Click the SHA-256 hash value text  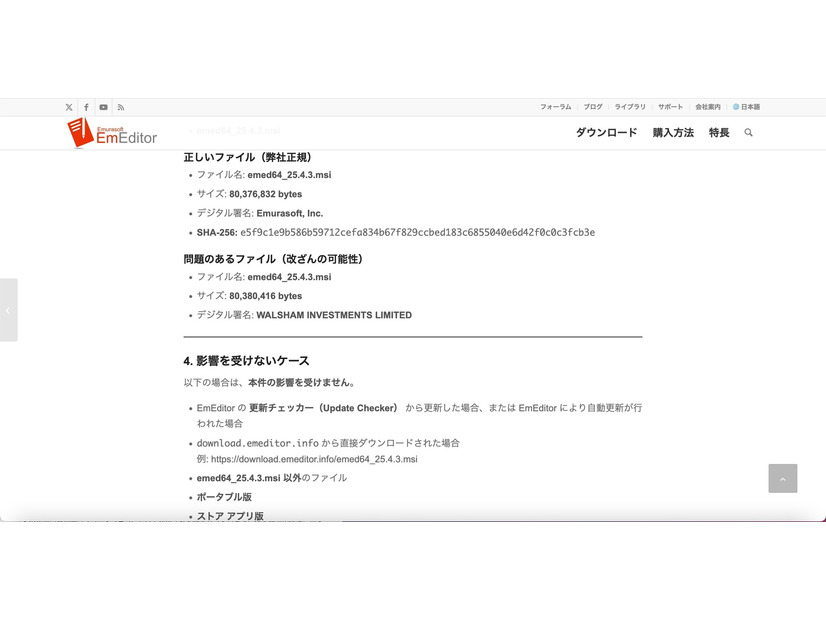[x=417, y=232]
